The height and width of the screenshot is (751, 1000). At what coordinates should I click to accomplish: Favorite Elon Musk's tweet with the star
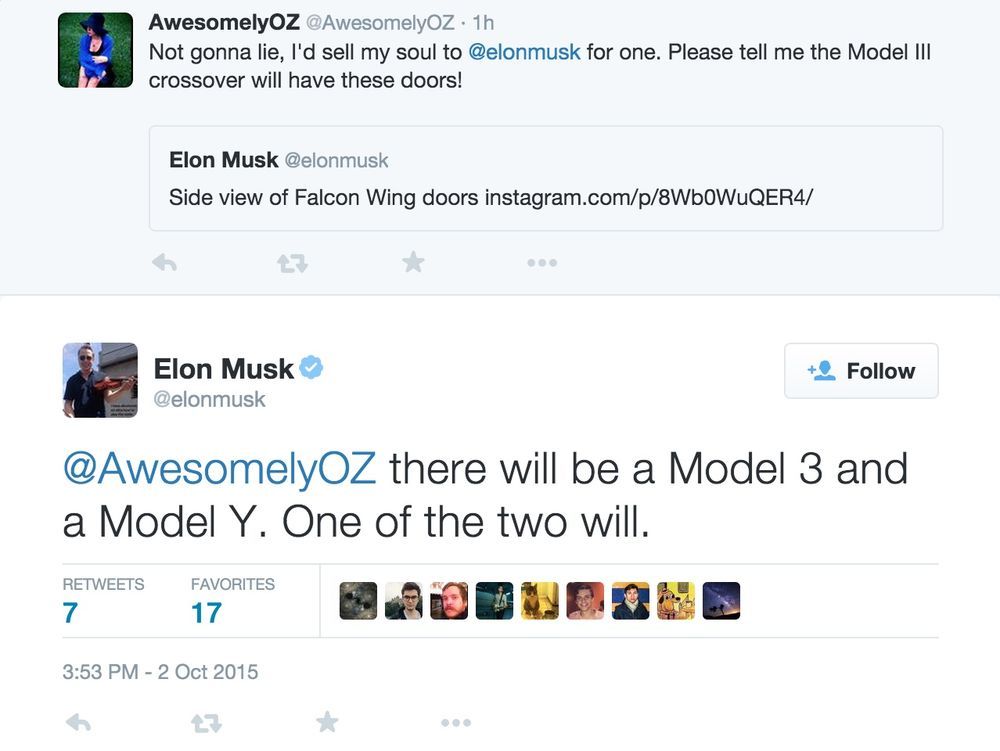(x=327, y=722)
